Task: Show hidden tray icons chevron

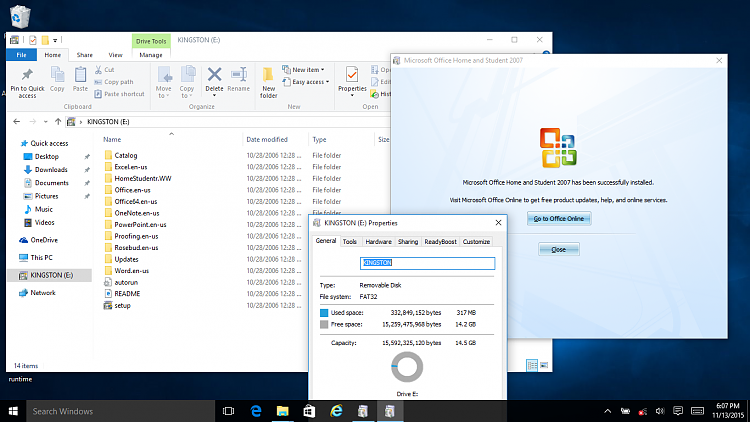Action: tap(607, 411)
